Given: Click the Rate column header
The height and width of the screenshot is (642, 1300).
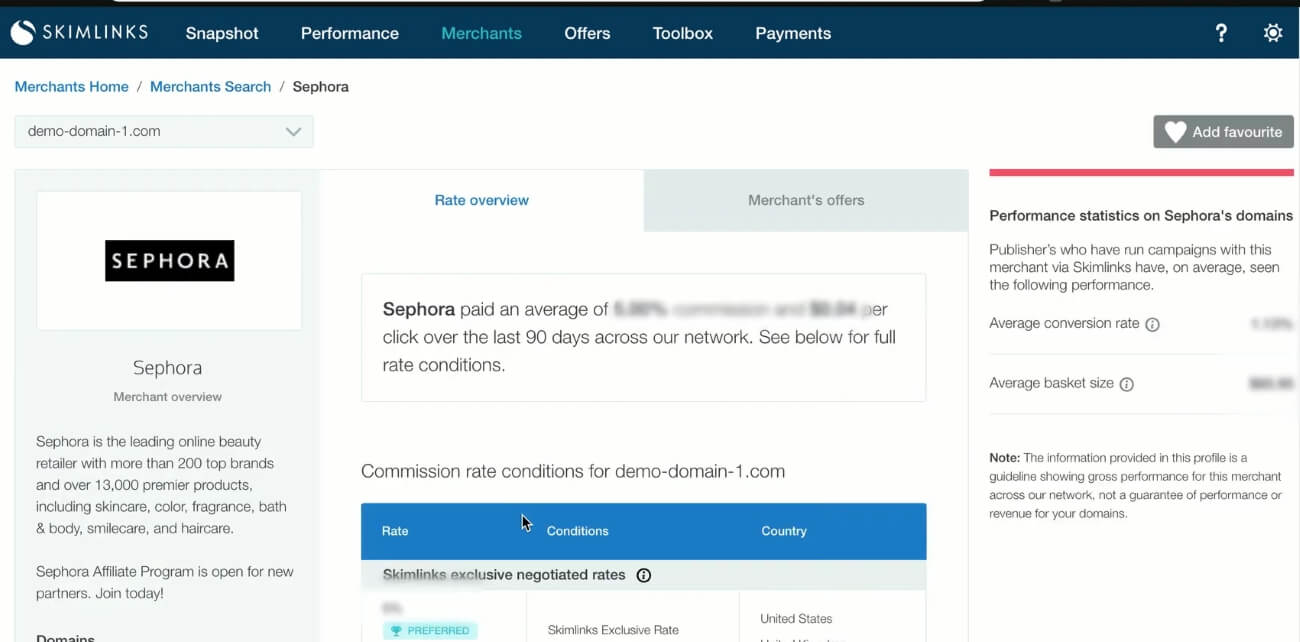Looking at the screenshot, I should pyautogui.click(x=395, y=531).
